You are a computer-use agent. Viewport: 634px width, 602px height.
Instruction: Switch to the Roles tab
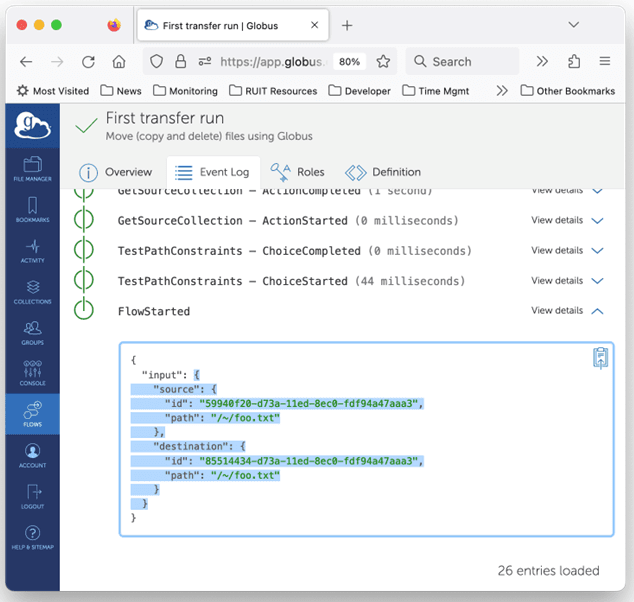[298, 172]
